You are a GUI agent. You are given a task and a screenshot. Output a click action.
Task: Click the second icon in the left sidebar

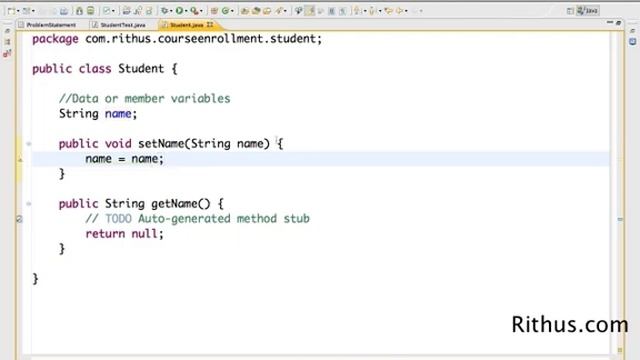[x=7, y=42]
